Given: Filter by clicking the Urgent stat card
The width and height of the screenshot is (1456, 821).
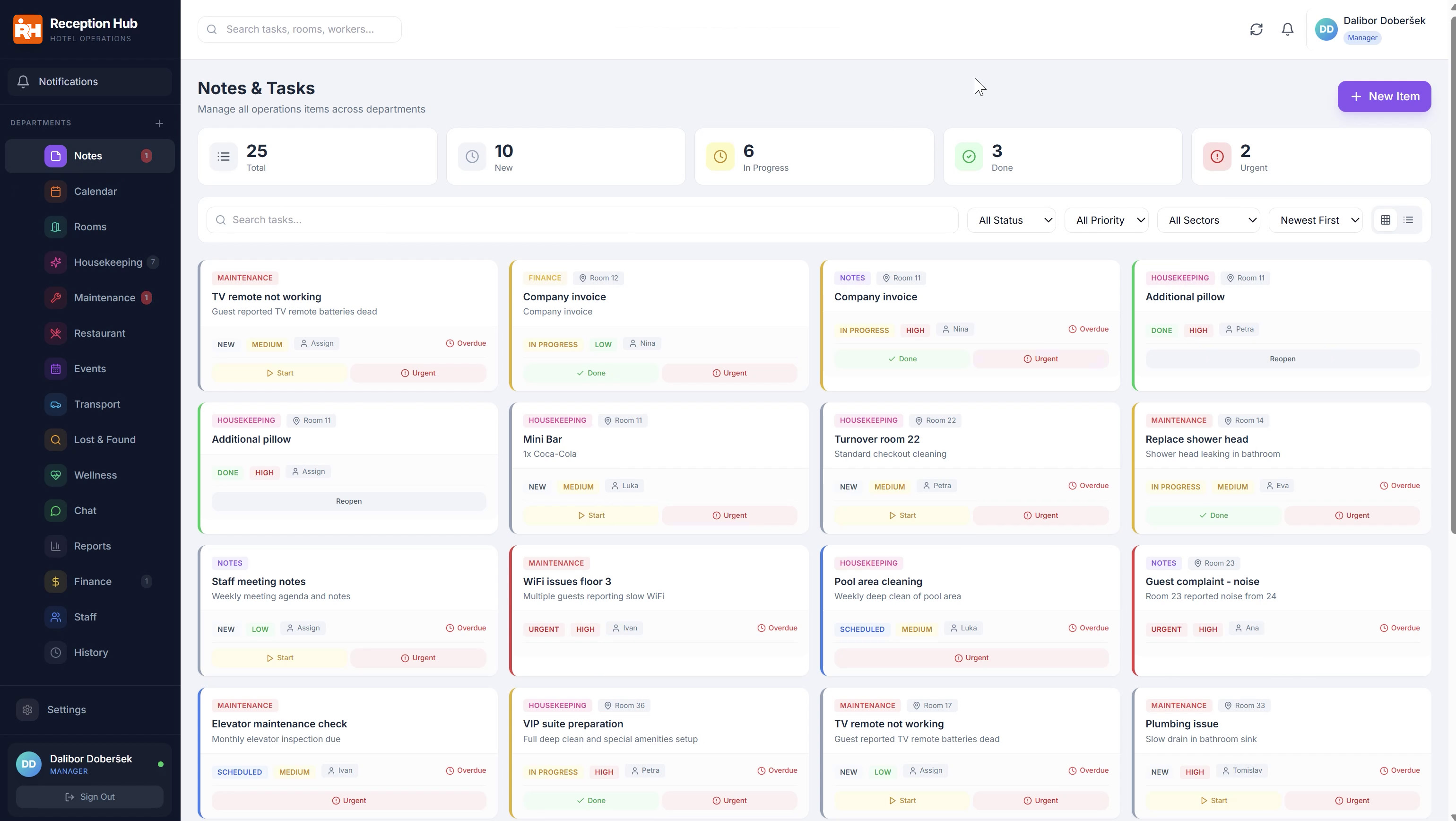Looking at the screenshot, I should pos(1310,157).
